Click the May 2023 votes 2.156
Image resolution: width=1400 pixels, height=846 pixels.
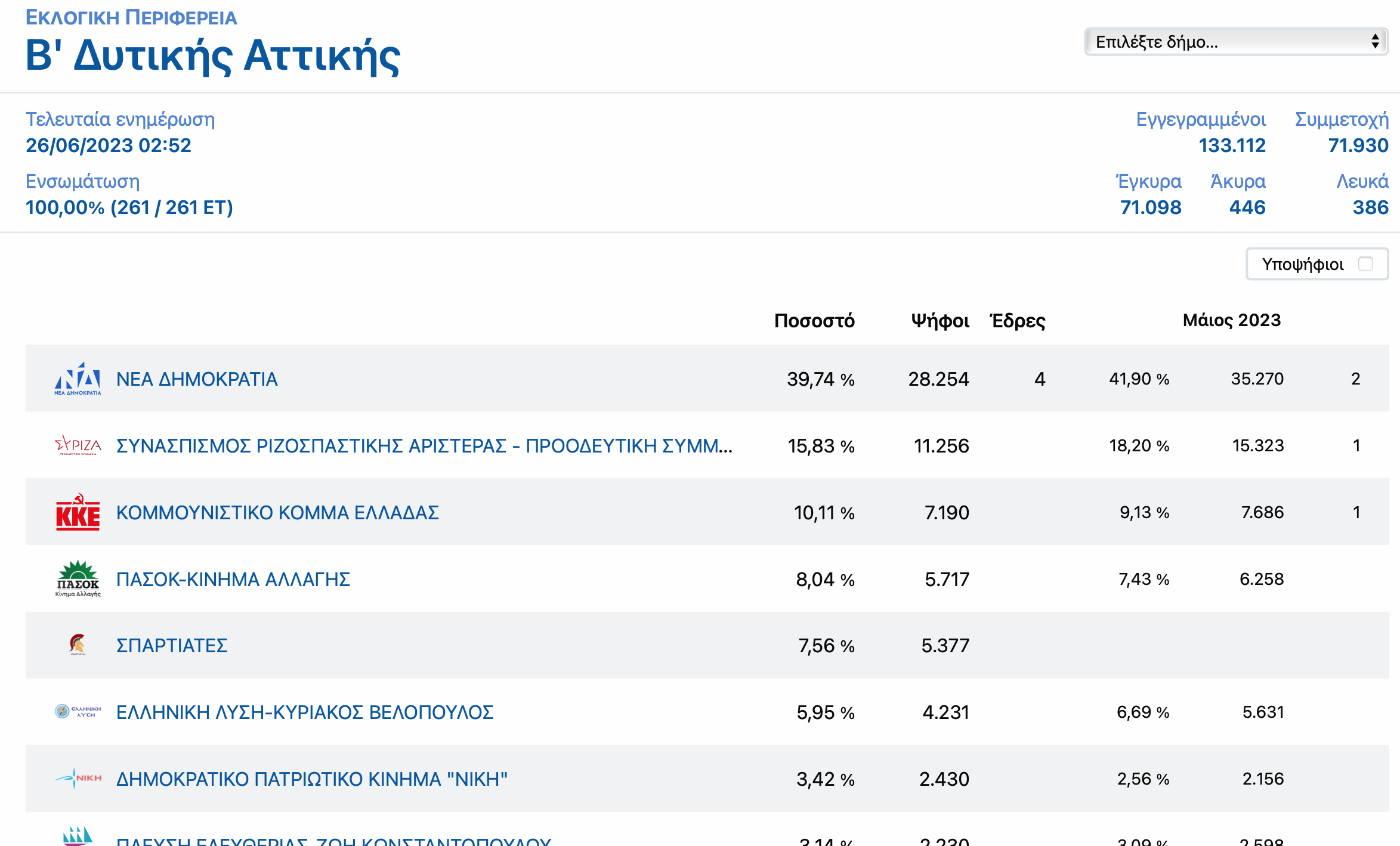(x=1263, y=779)
